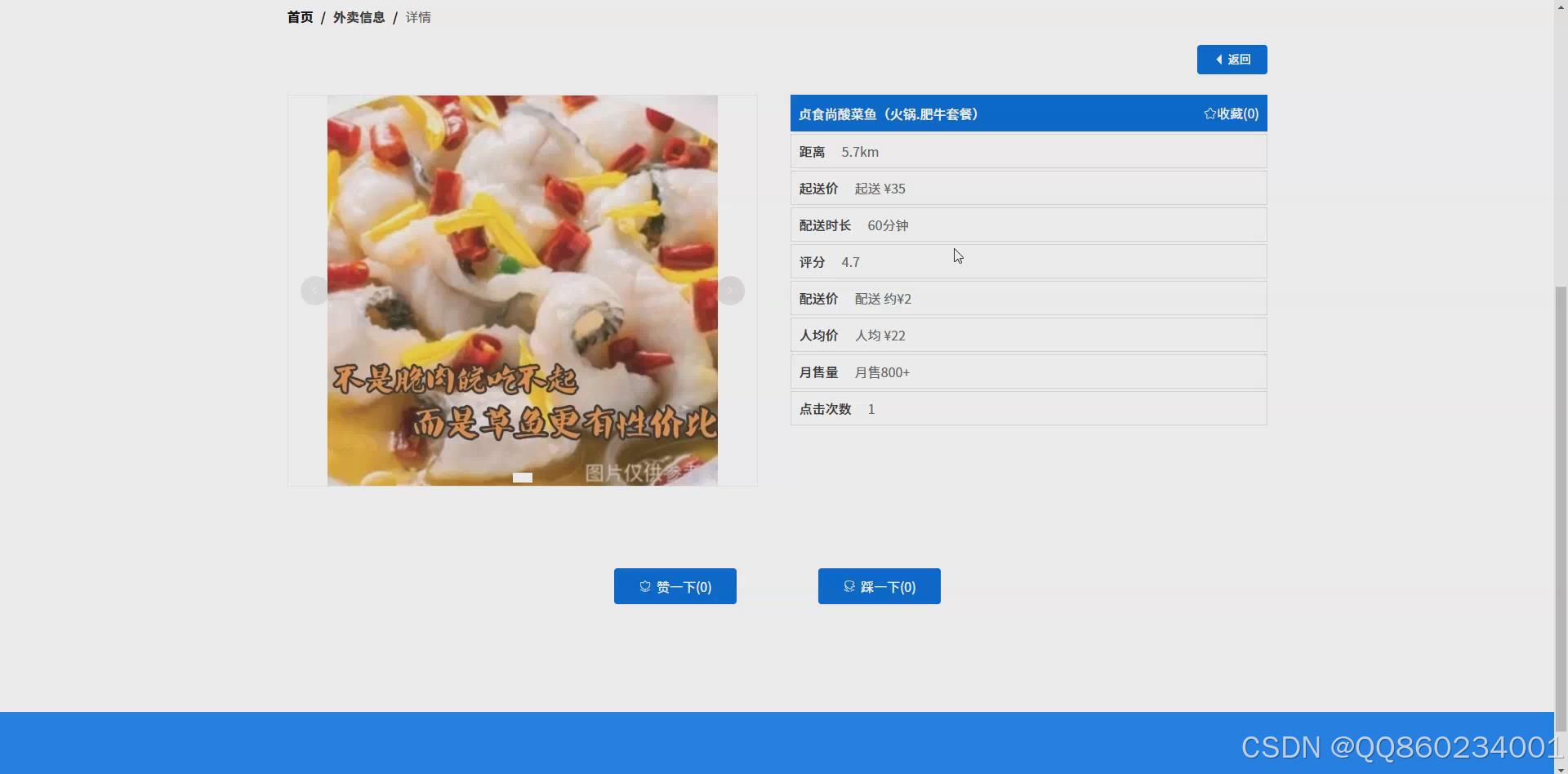Click the scrollbar down arrow
This screenshot has width=1568, height=774.
tap(1561, 768)
